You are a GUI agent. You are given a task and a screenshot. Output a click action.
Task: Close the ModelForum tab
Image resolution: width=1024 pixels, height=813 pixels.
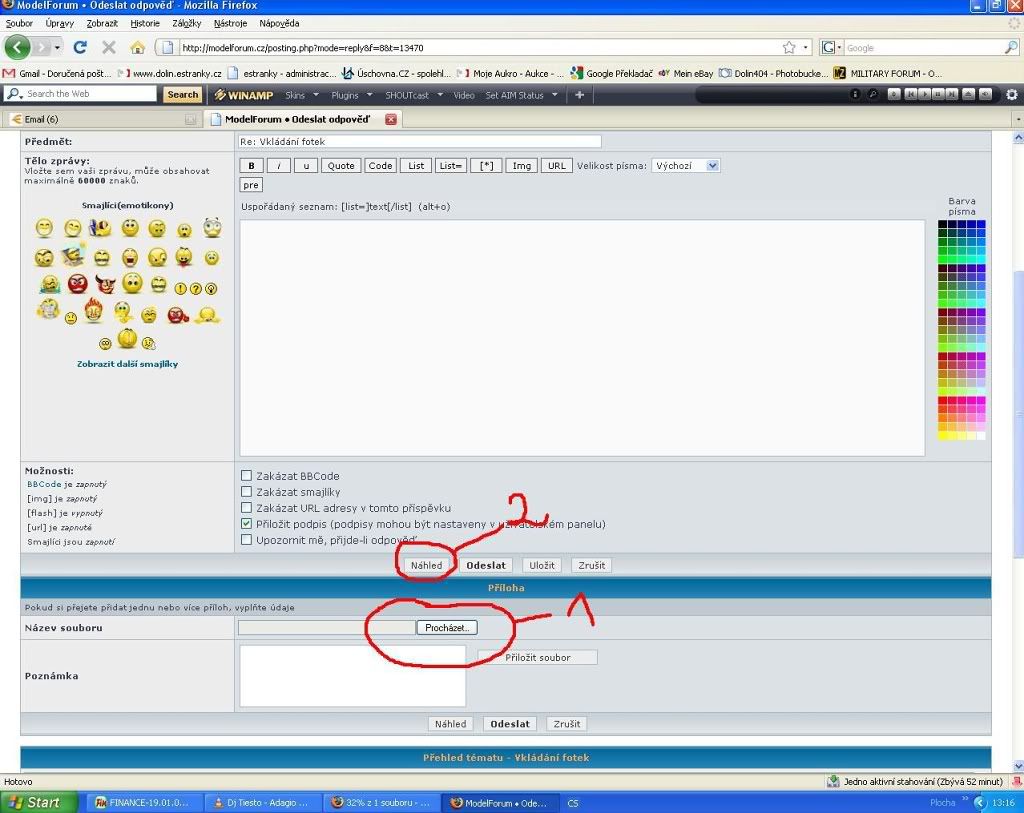click(x=391, y=119)
